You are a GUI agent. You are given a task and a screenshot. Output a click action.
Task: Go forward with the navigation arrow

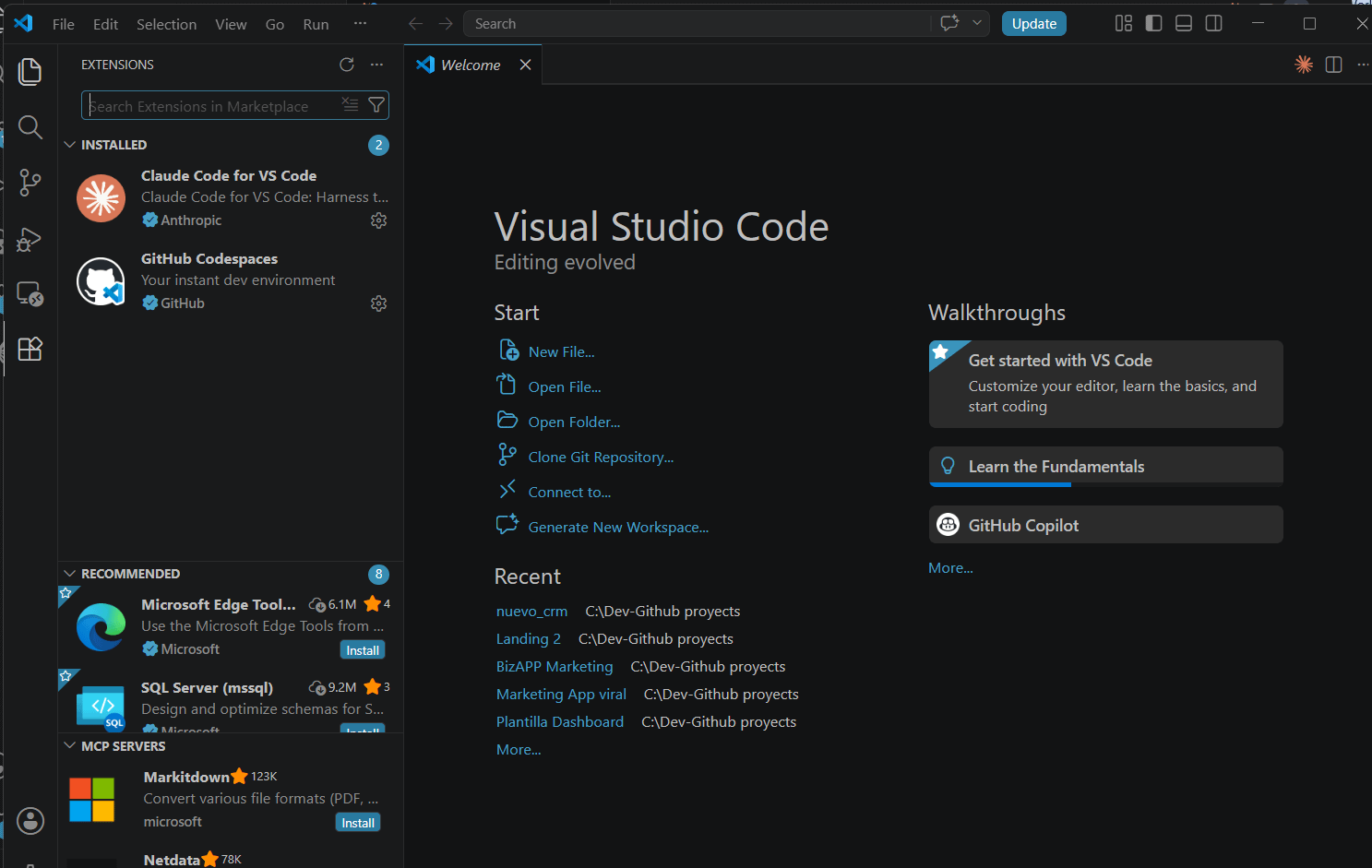click(446, 24)
